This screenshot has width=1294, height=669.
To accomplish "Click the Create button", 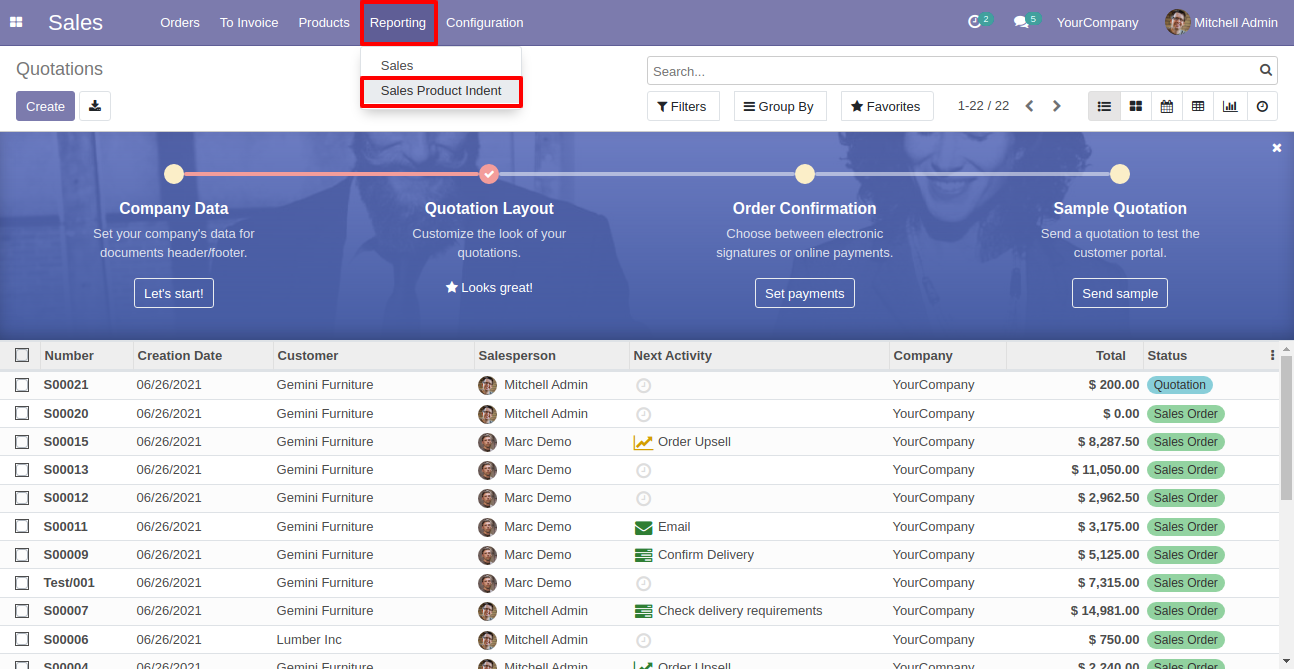I will (x=45, y=106).
